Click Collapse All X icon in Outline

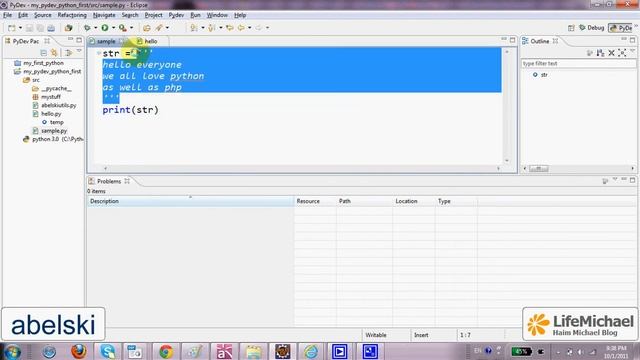point(611,53)
